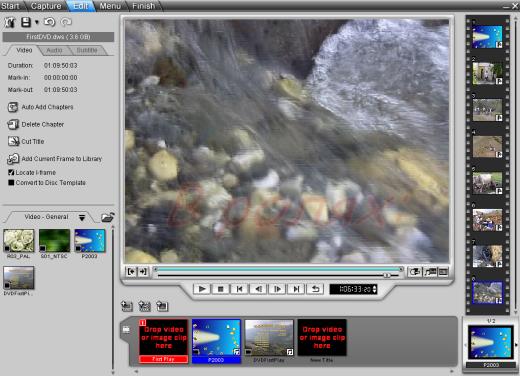Click the title strip right scroll arrow

(452, 371)
